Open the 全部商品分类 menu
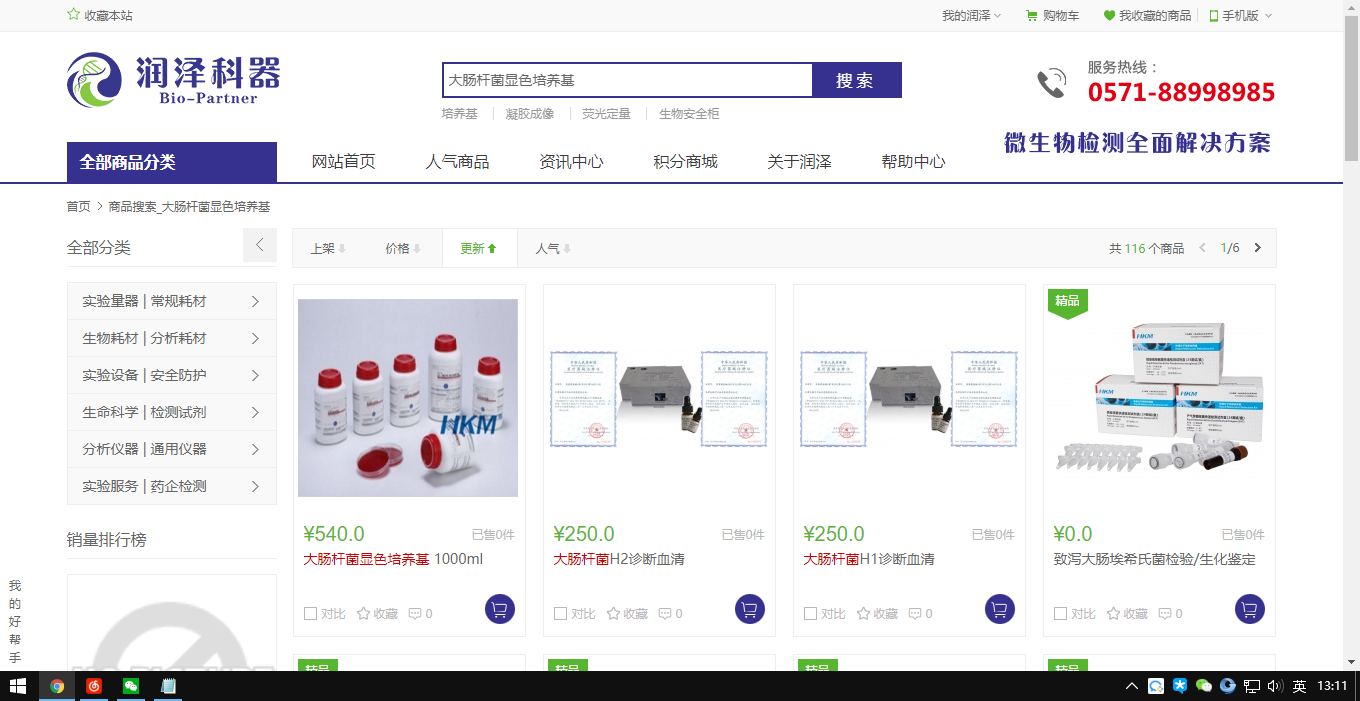1360x701 pixels. 172,162
